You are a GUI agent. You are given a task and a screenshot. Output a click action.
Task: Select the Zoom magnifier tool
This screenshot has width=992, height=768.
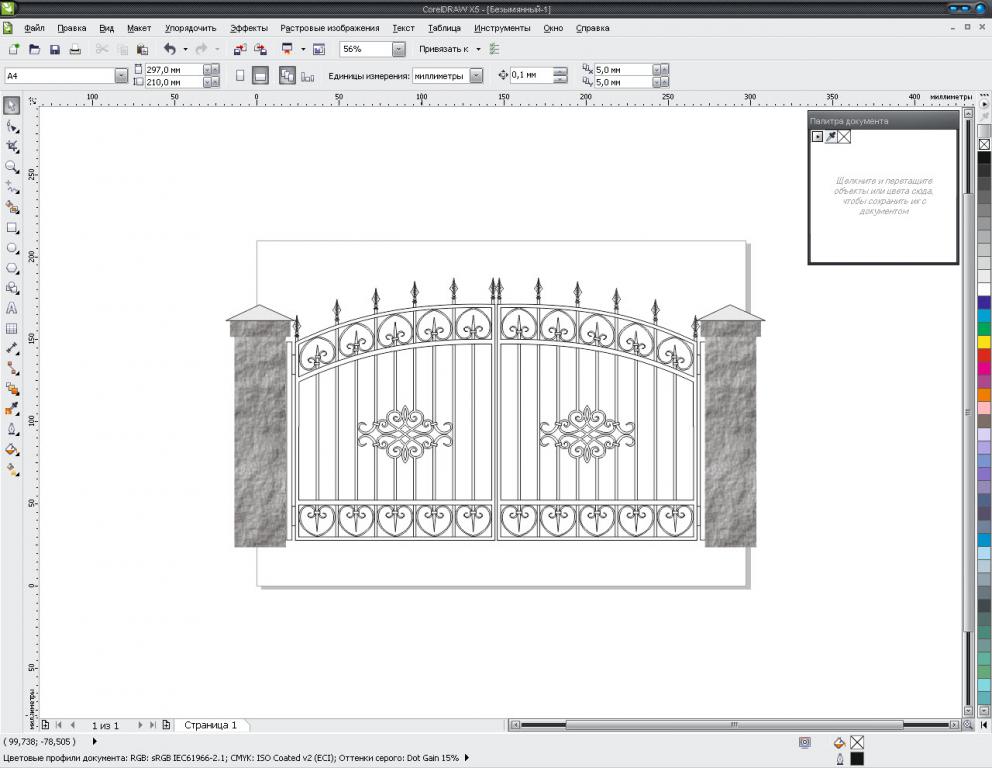point(12,166)
